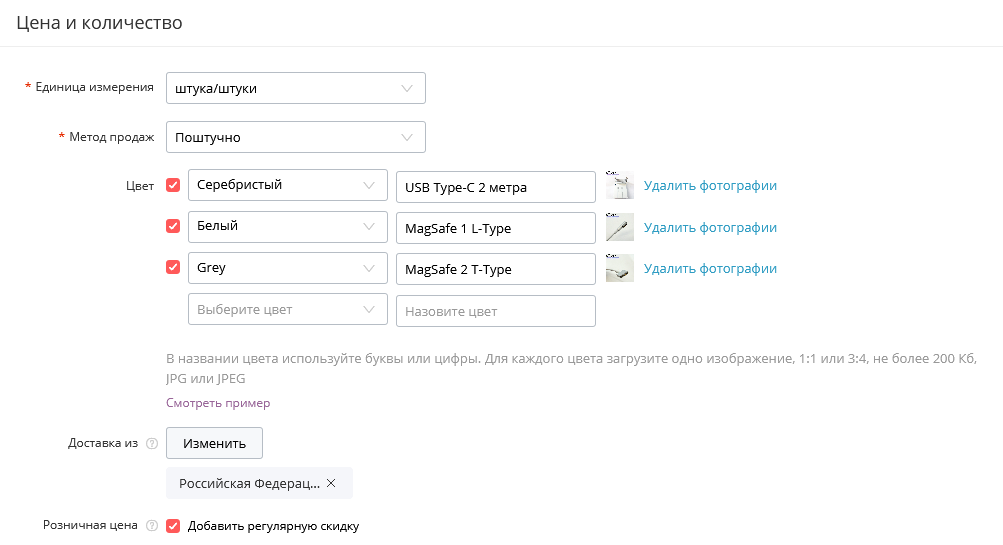This screenshot has height=545, width=1003.
Task: Open the USB Type-C cable photo thumbnail
Action: point(619,186)
